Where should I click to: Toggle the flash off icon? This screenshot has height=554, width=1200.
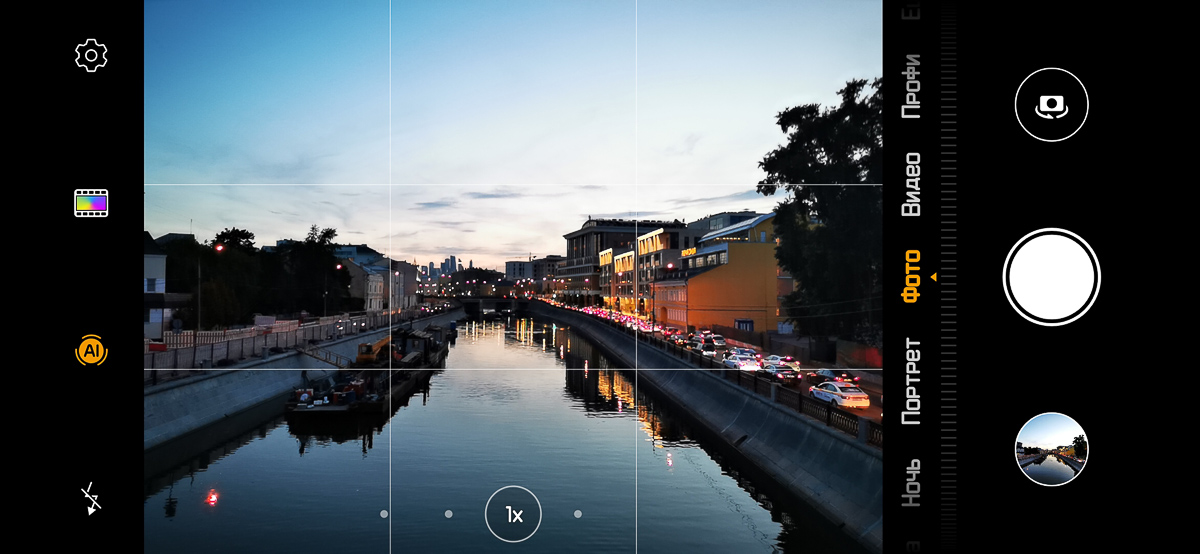point(91,498)
